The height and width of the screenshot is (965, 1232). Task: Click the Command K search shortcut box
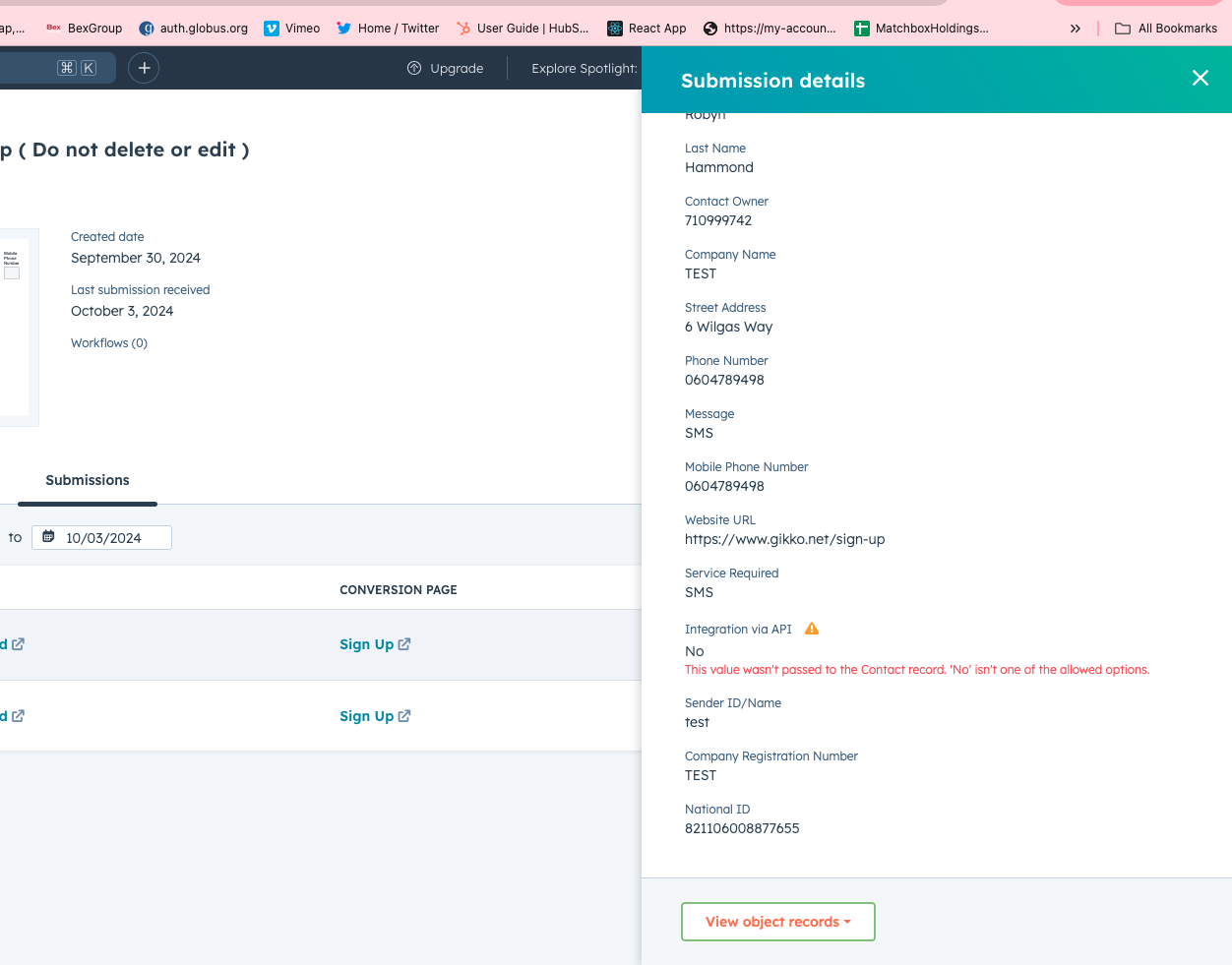pyautogui.click(x=77, y=68)
